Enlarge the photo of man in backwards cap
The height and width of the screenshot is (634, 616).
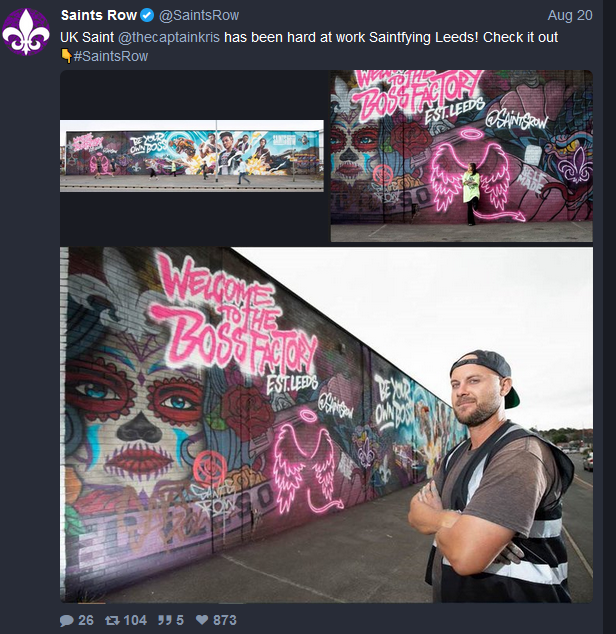click(x=326, y=425)
